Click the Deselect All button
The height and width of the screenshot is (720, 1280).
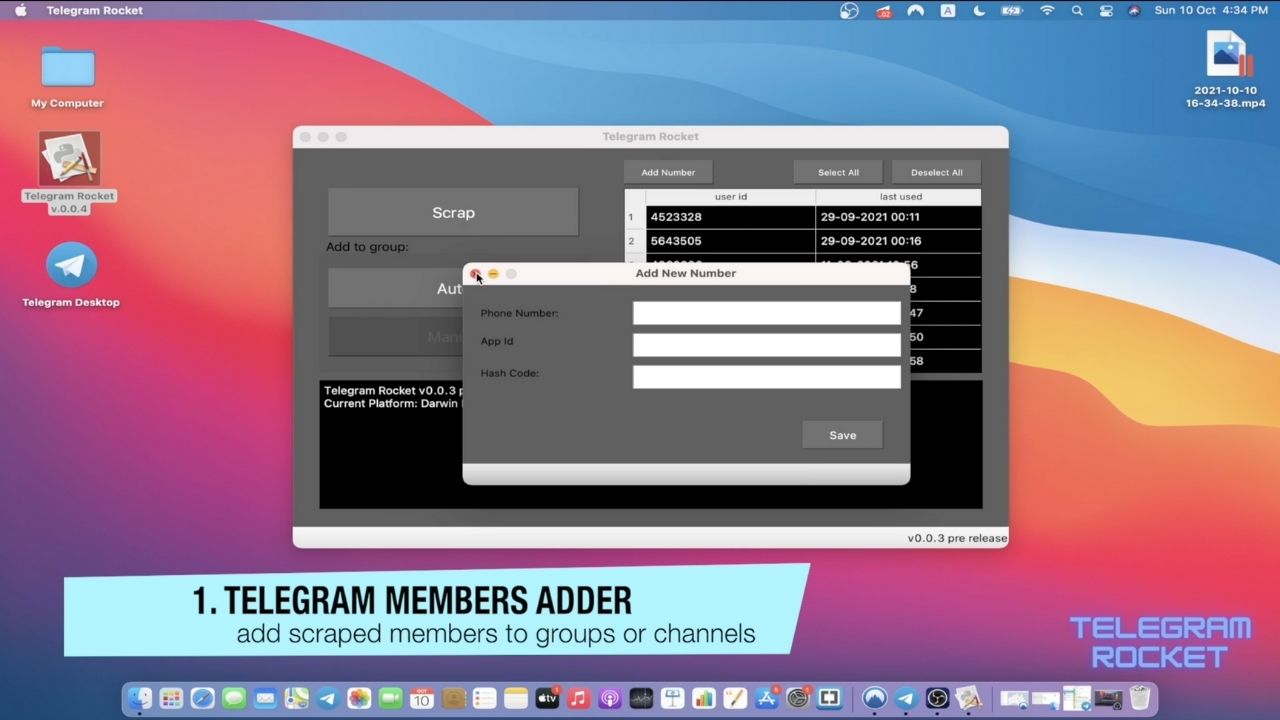(936, 172)
